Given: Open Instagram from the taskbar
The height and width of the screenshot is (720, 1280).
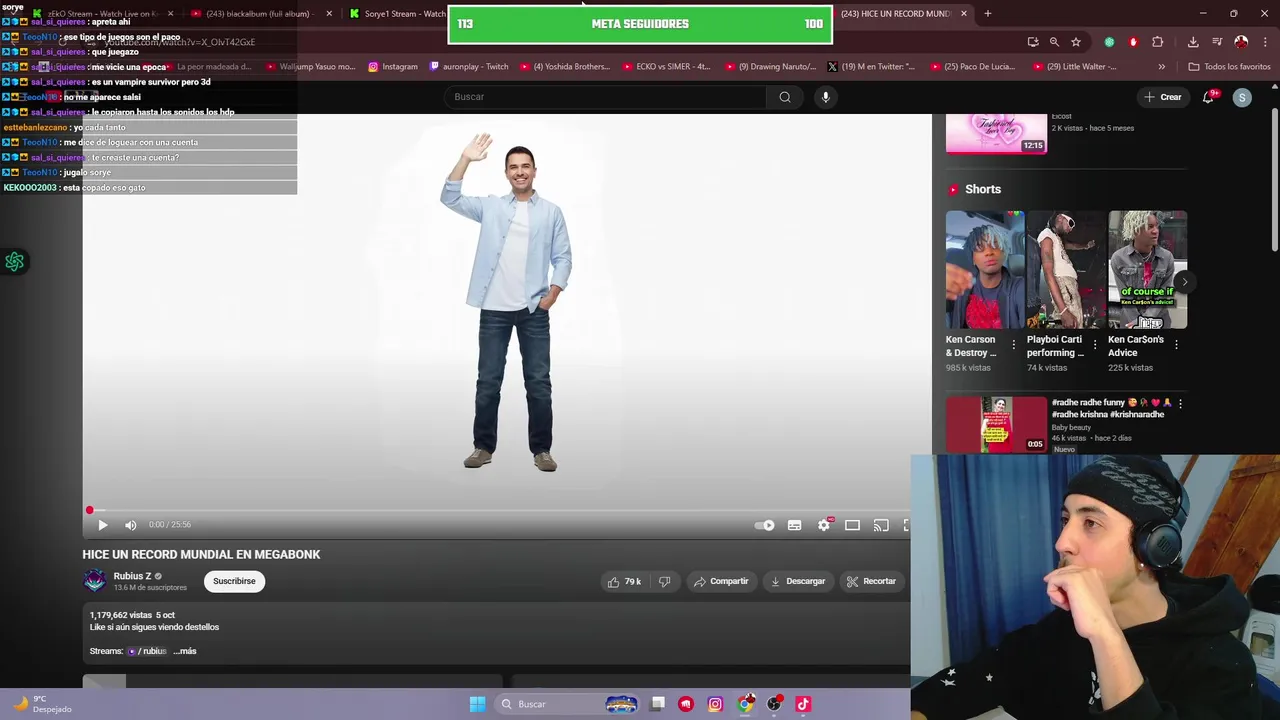Looking at the screenshot, I should pyautogui.click(x=715, y=704).
